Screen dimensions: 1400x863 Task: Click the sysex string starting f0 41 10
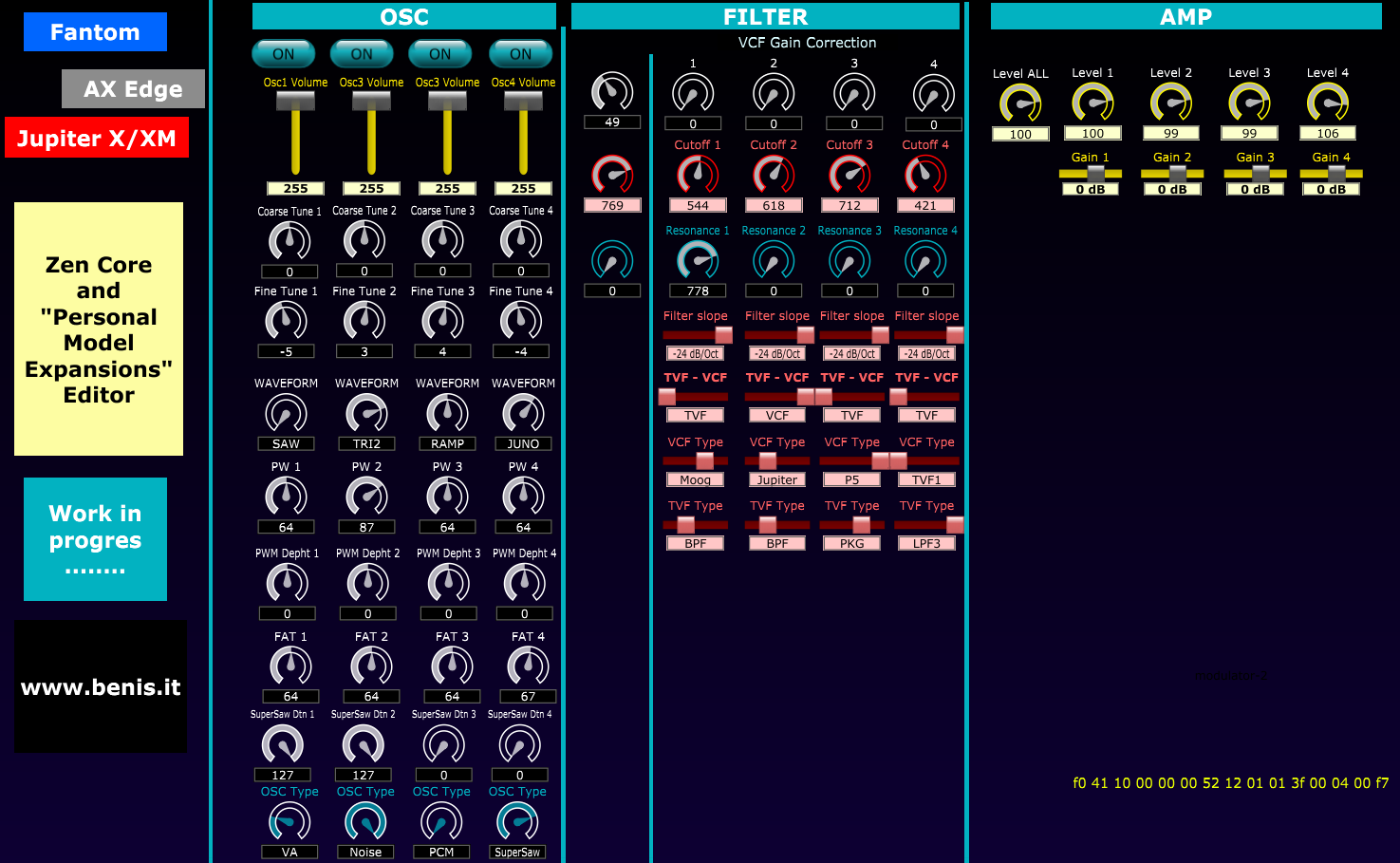1230,783
